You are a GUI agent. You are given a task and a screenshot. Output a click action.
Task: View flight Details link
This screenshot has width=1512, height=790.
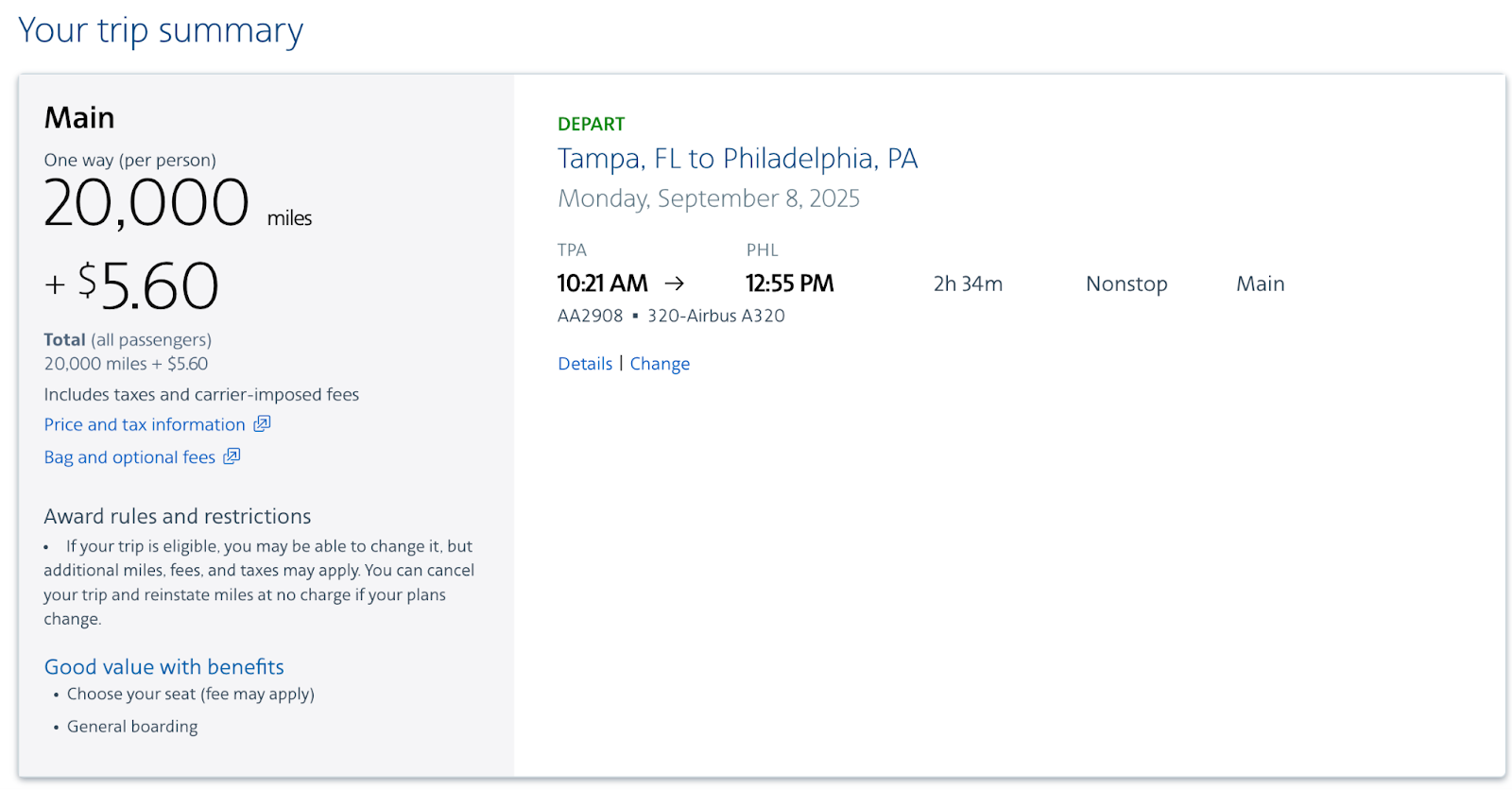585,364
